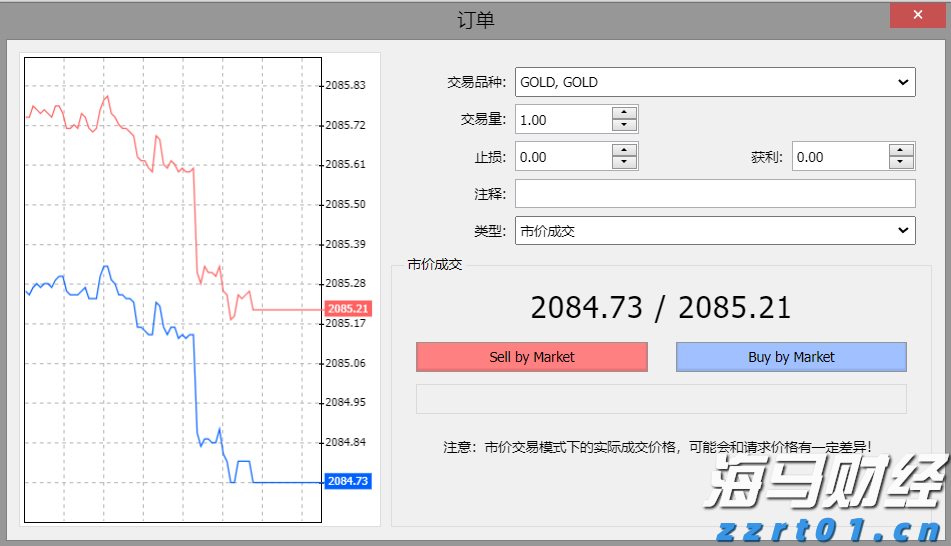This screenshot has height=546, width=951.
Task: Click the empty status box below trade buttons
Action: pyautogui.click(x=660, y=398)
